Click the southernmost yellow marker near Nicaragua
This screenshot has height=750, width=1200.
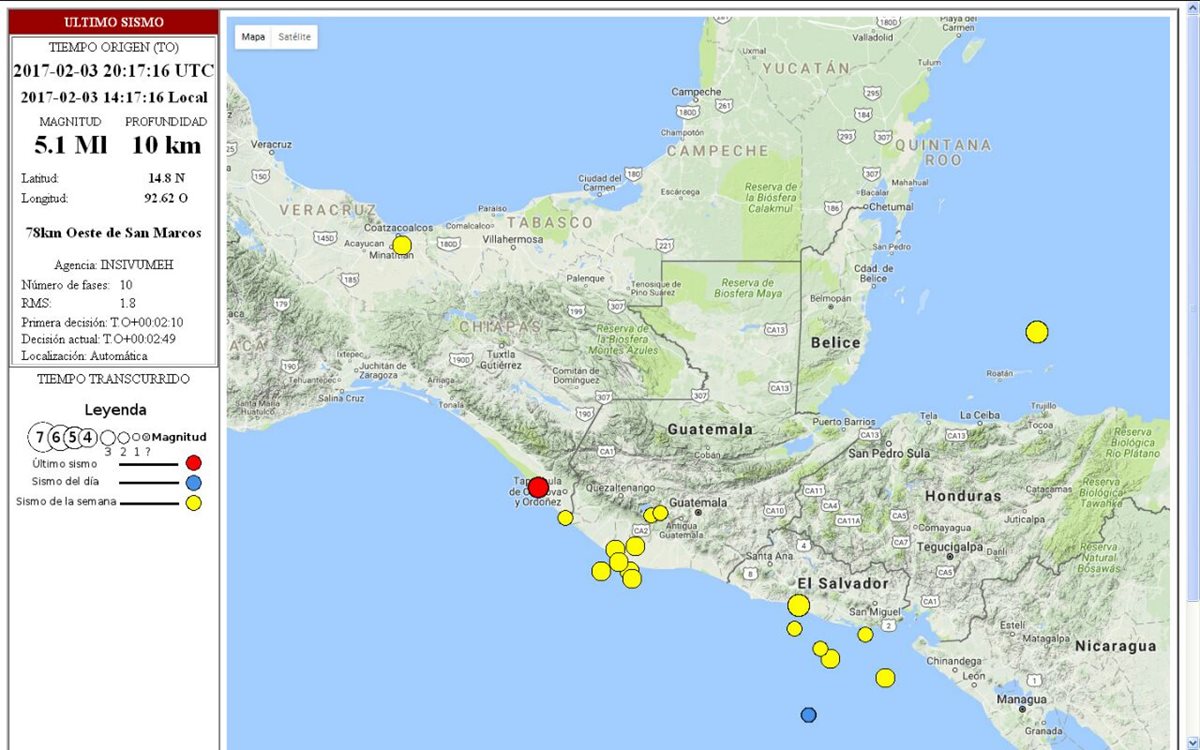tap(884, 678)
